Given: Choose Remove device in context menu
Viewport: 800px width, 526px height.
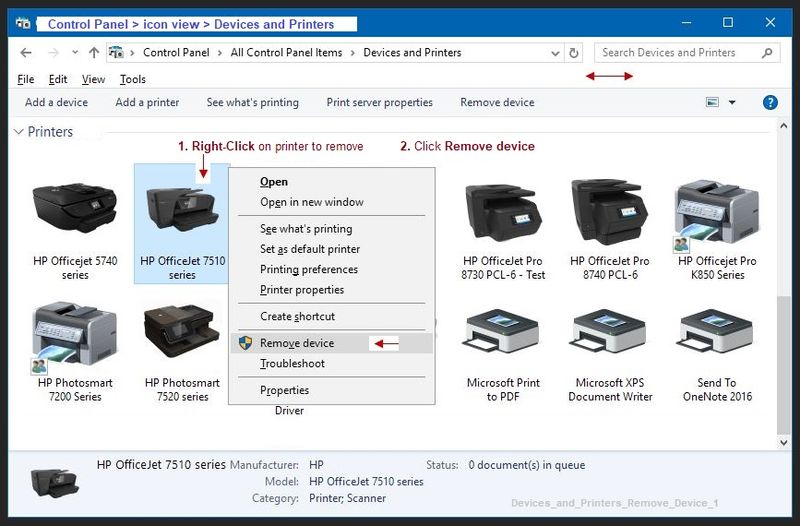Looking at the screenshot, I should tap(332, 343).
